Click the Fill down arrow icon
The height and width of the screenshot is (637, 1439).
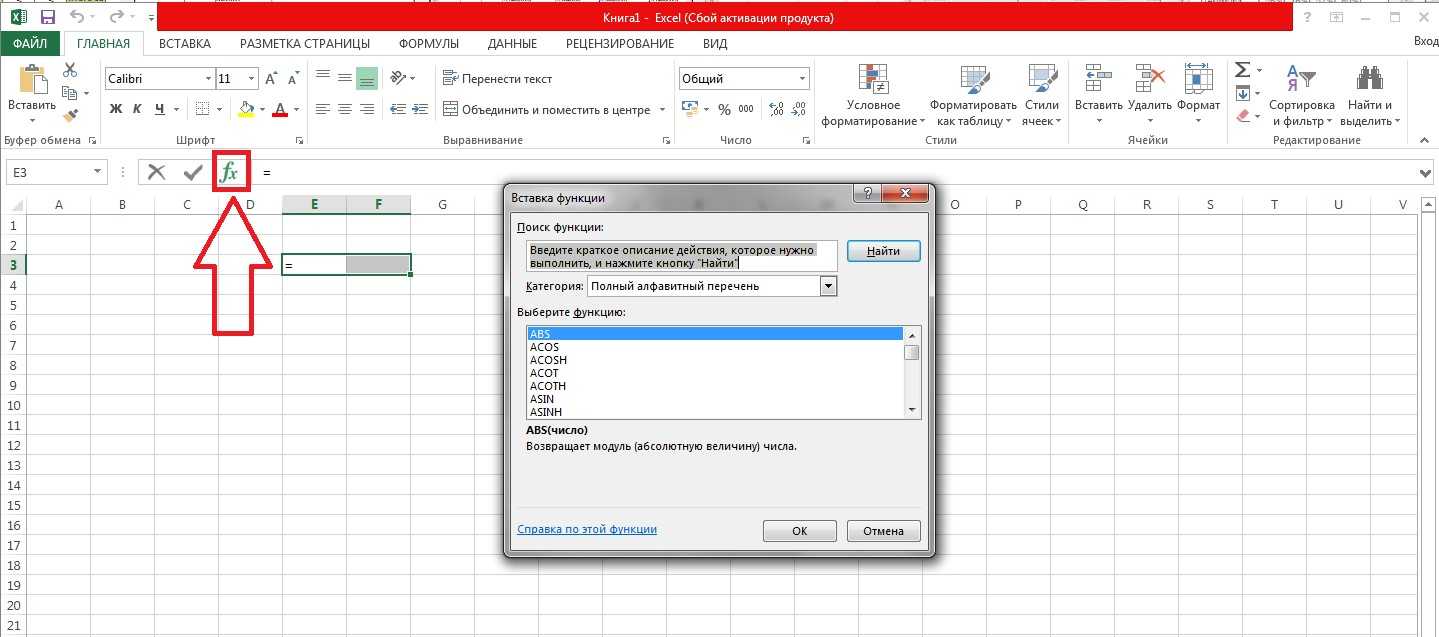[1242, 93]
